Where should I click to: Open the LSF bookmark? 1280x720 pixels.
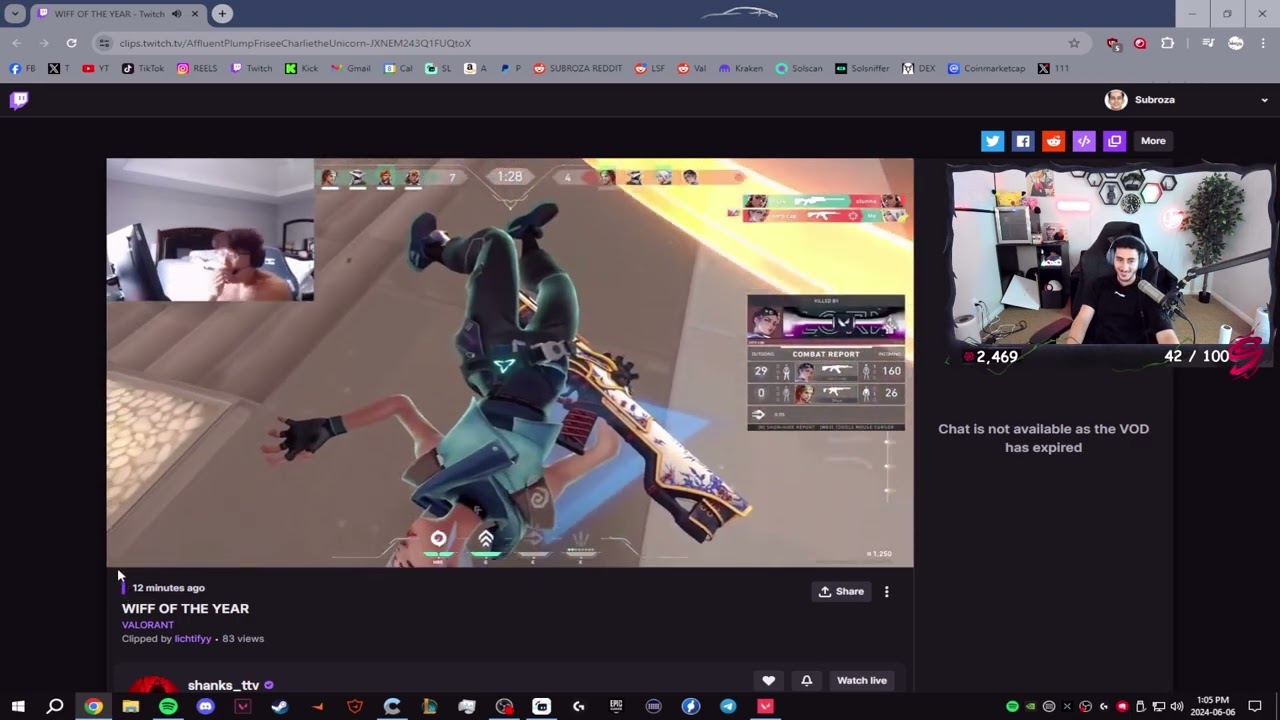coord(649,68)
